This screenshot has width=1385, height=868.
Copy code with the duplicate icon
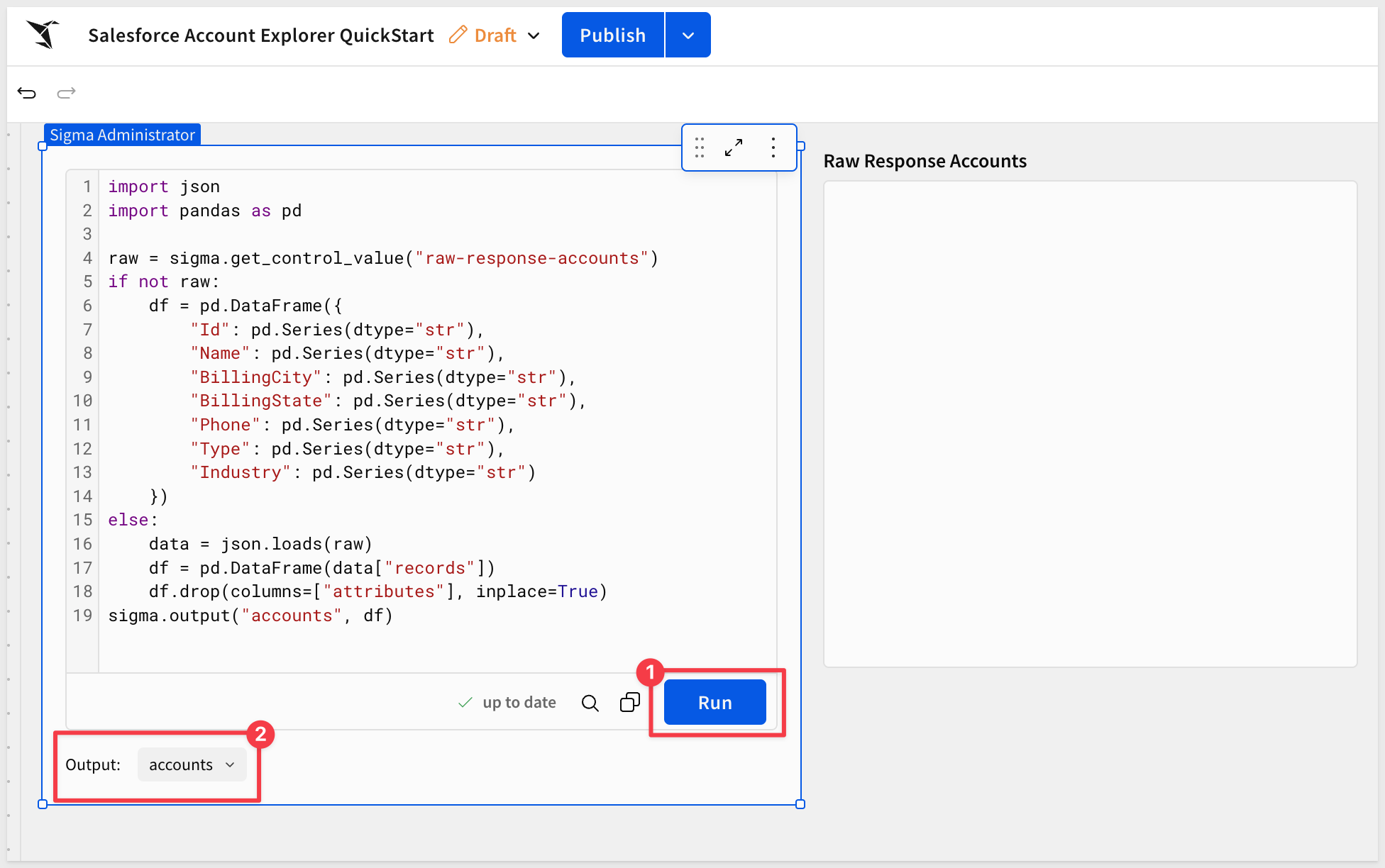coord(629,703)
